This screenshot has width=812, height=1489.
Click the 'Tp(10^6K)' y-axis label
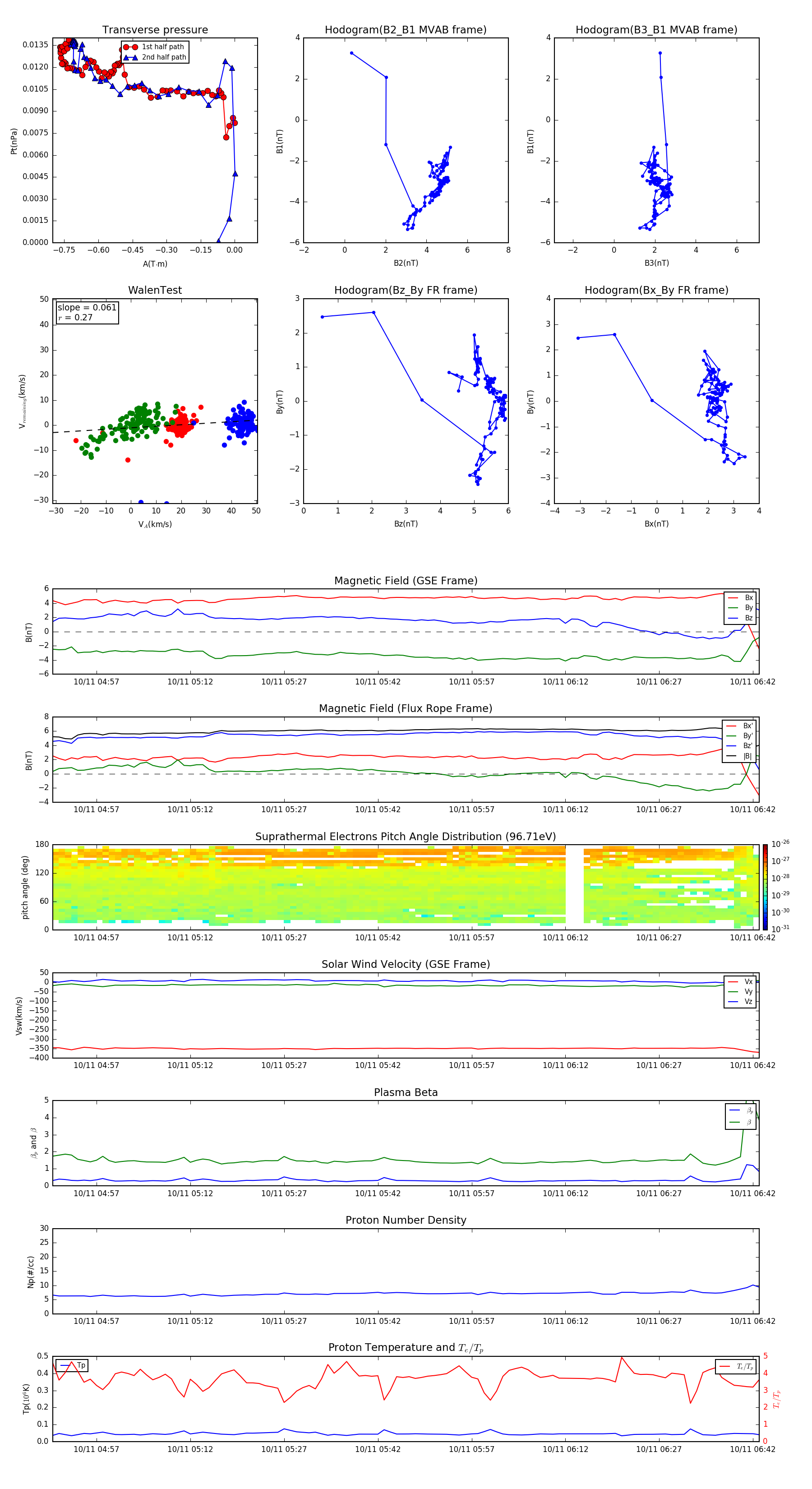[x=26, y=1399]
